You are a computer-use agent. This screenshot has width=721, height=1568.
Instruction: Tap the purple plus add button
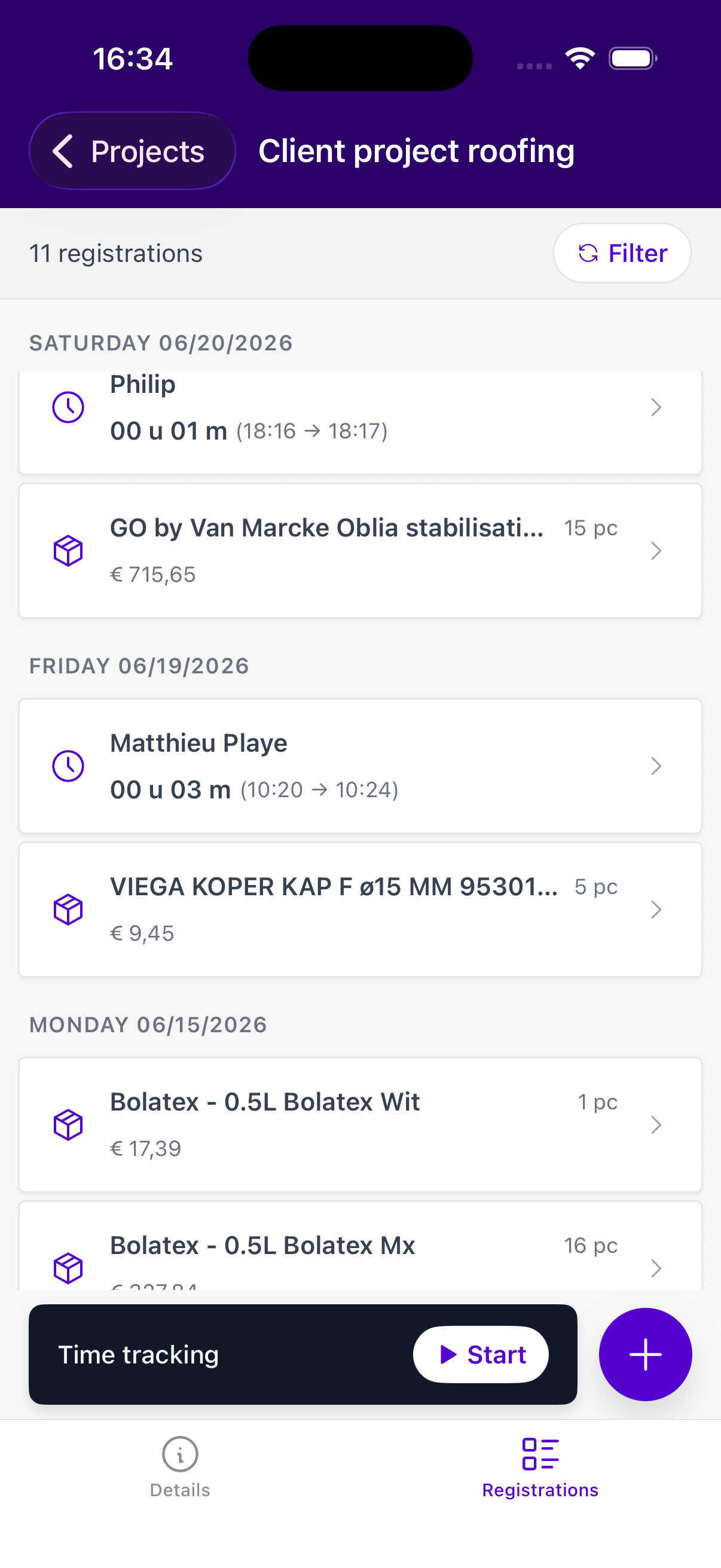tap(645, 1355)
